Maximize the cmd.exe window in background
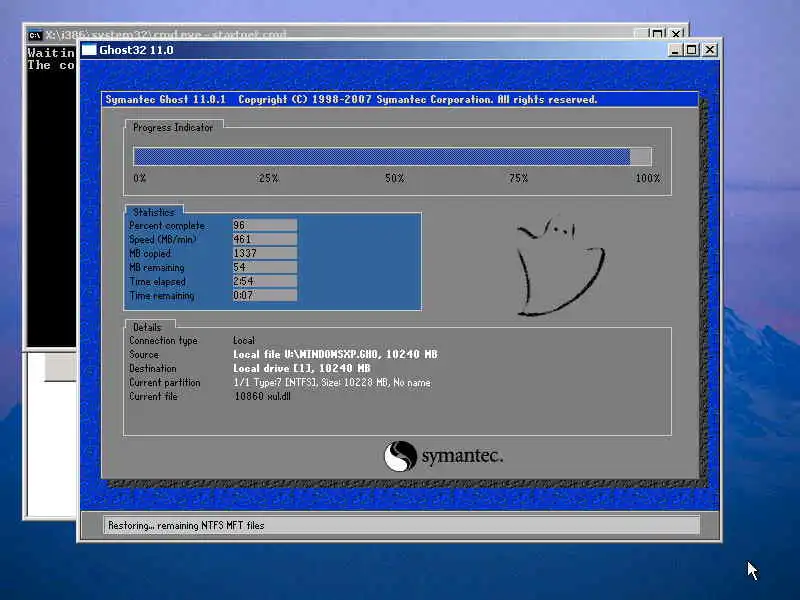800x600 pixels. coord(658,34)
